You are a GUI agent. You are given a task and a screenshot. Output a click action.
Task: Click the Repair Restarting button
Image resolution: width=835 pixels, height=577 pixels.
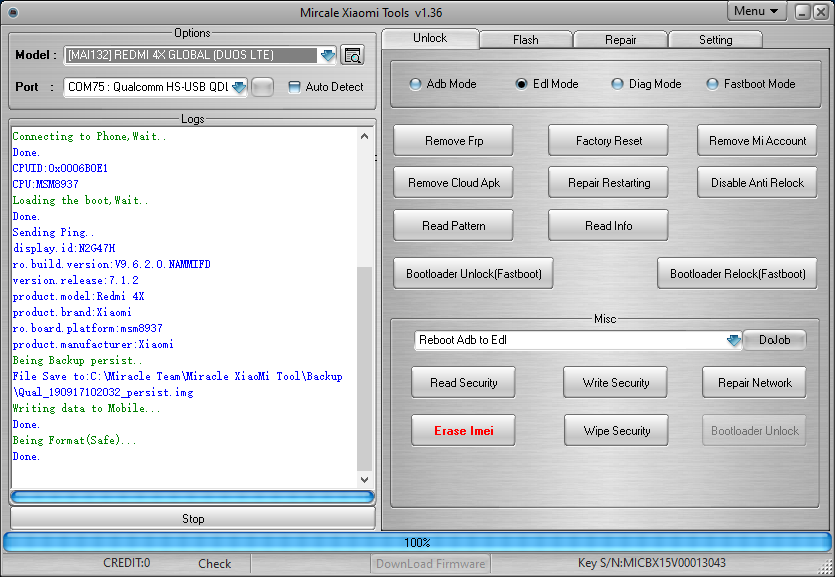609,183
